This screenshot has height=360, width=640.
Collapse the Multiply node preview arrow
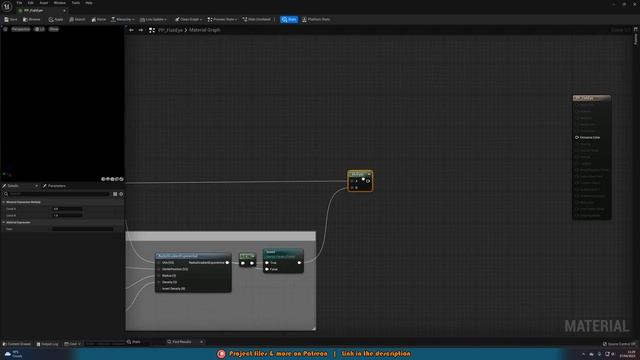pyautogui.click(x=369, y=174)
